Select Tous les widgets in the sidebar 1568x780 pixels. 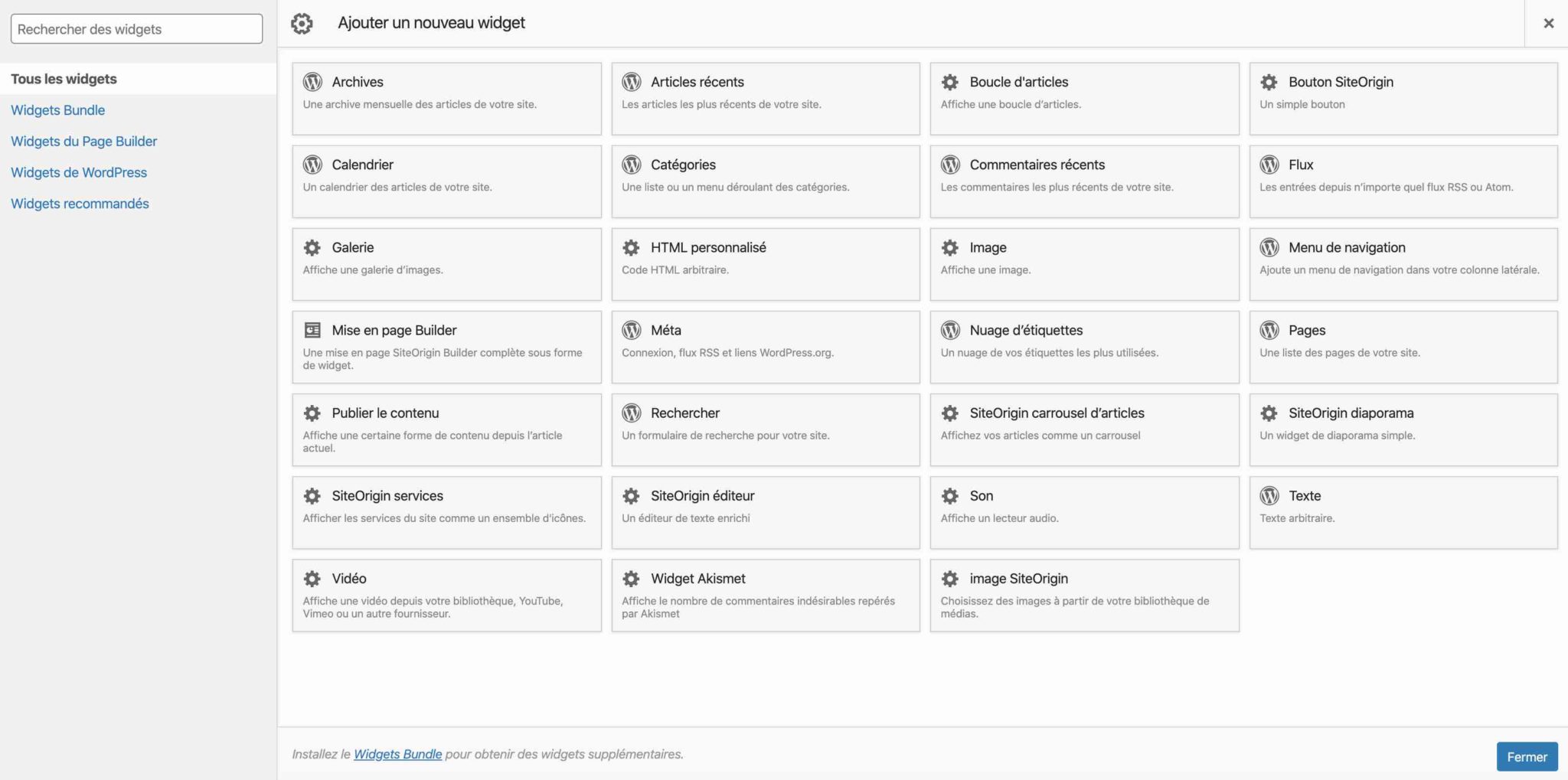[64, 78]
